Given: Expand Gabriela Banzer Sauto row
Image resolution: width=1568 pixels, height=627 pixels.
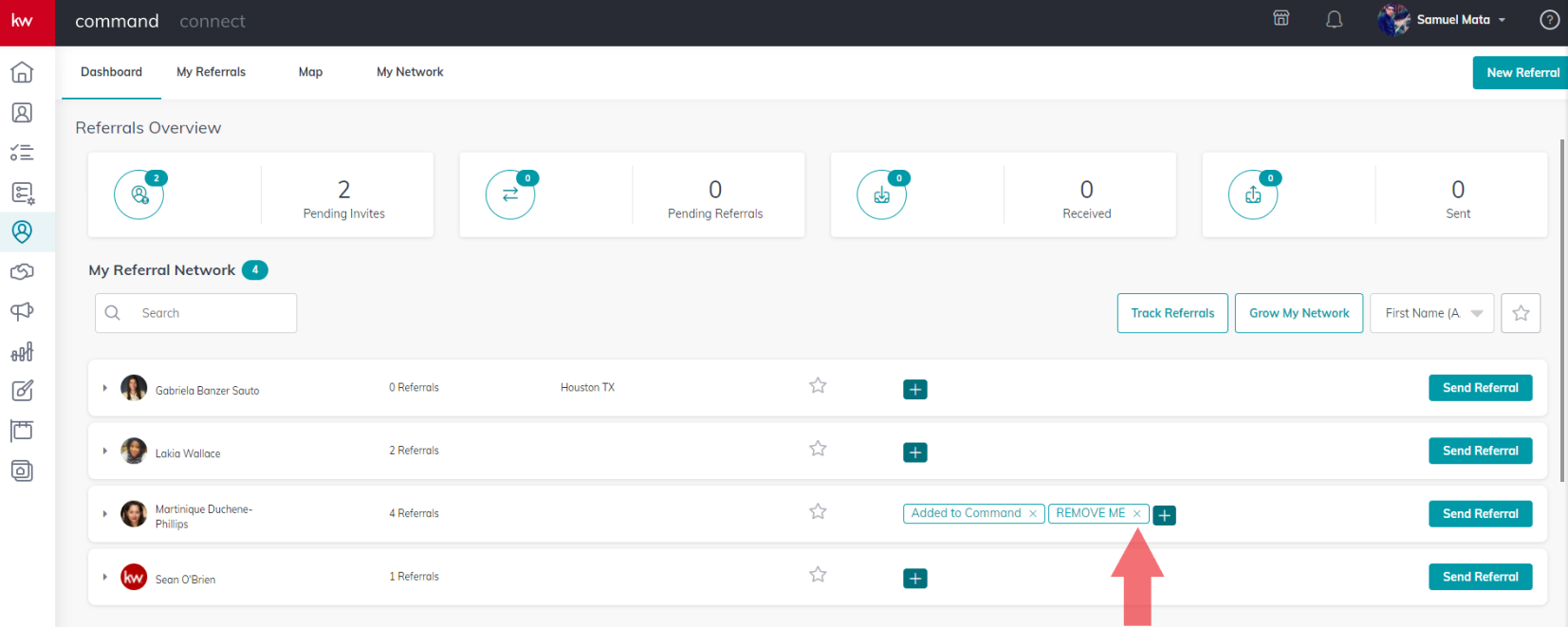Looking at the screenshot, I should click(x=104, y=388).
